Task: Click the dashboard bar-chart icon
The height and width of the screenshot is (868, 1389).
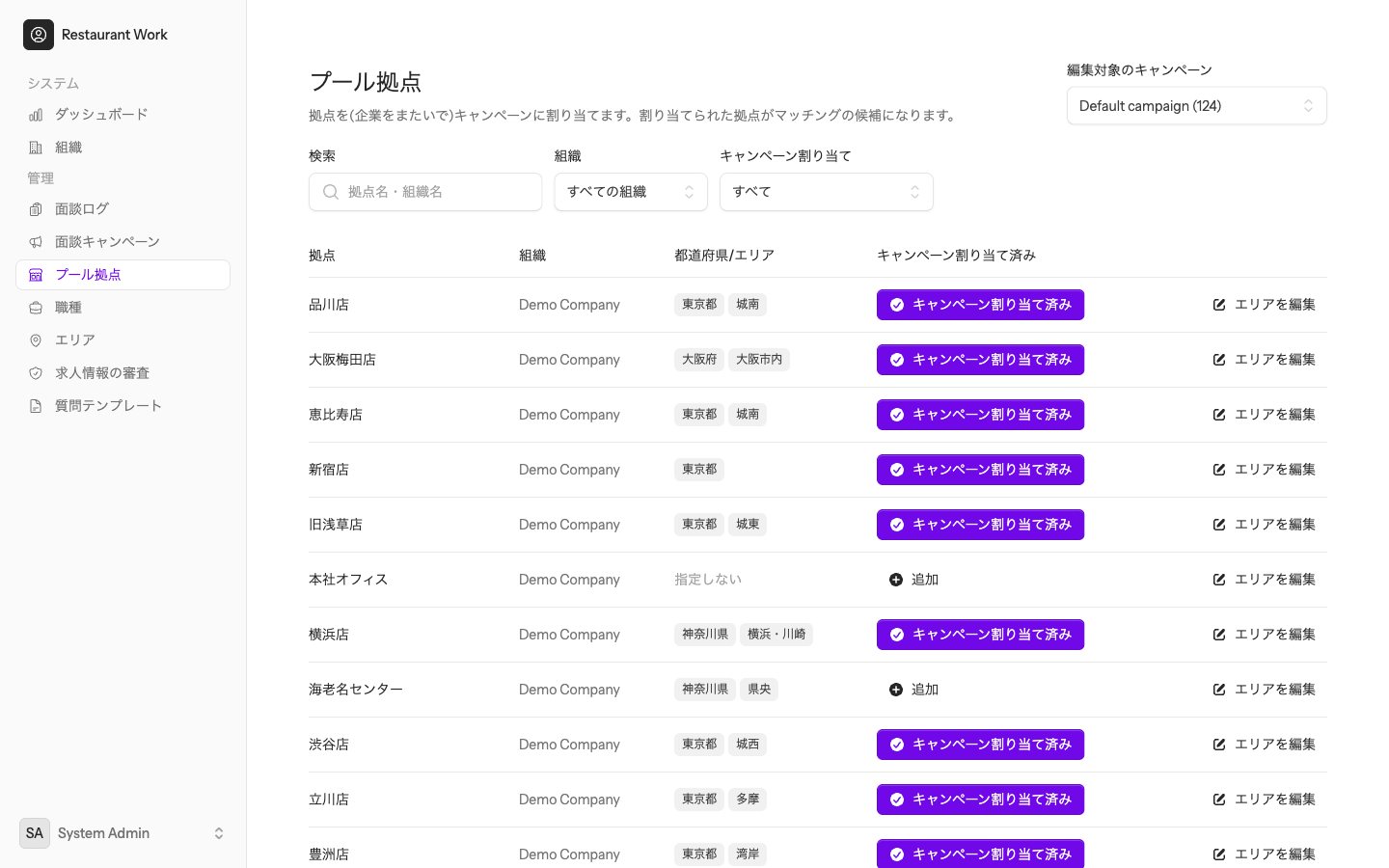Action: (36, 115)
